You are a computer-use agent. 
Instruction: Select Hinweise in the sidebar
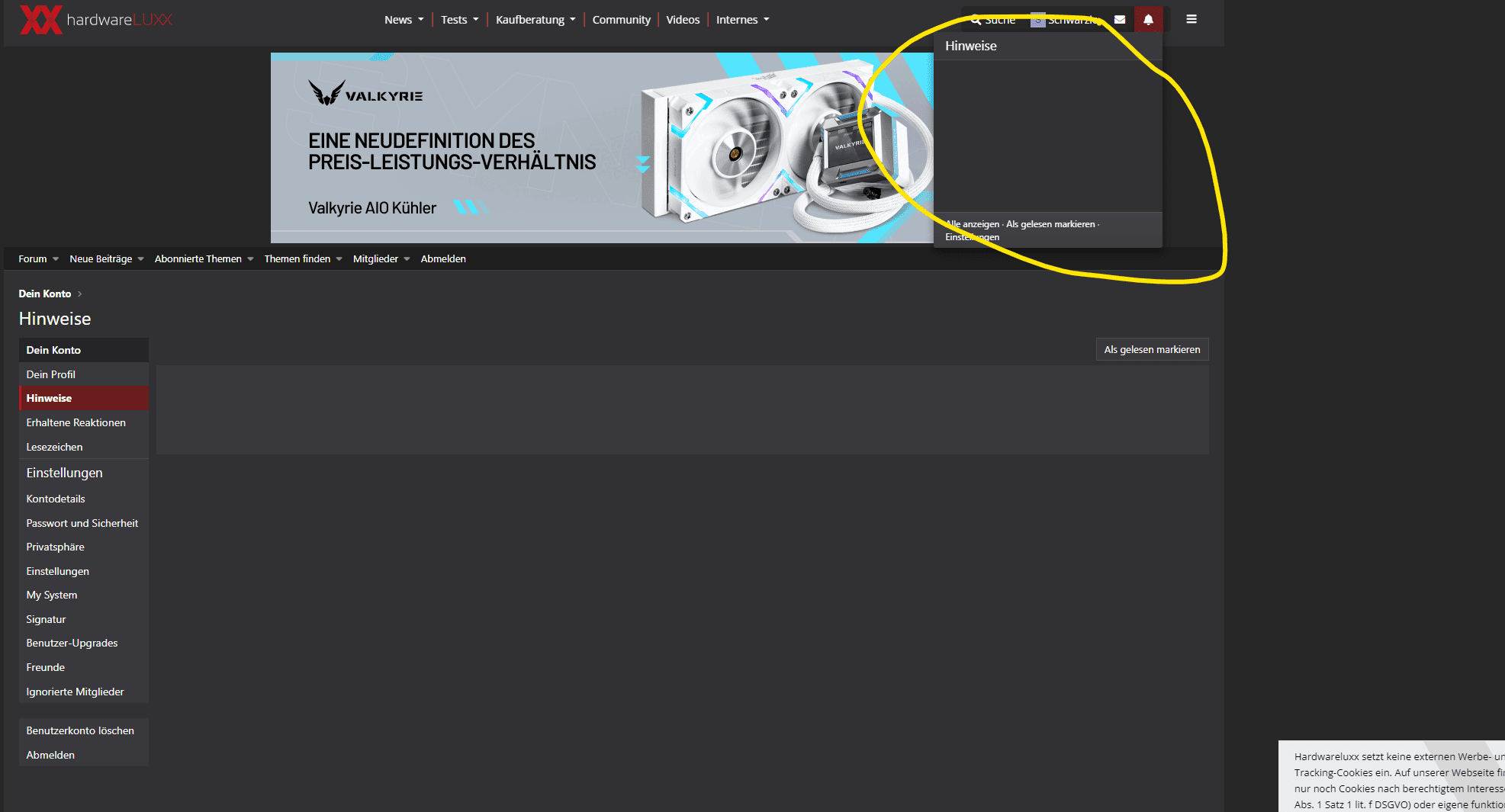(x=83, y=398)
